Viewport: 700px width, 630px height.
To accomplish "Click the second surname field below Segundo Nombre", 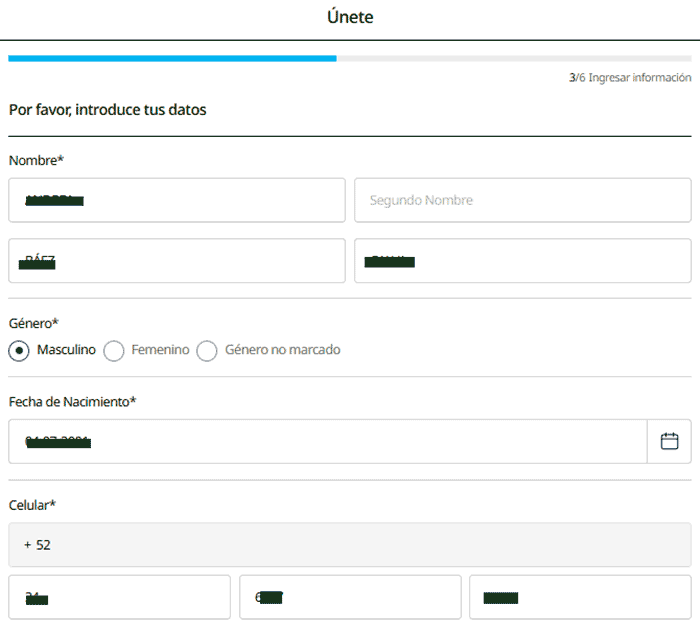I will click(522, 261).
